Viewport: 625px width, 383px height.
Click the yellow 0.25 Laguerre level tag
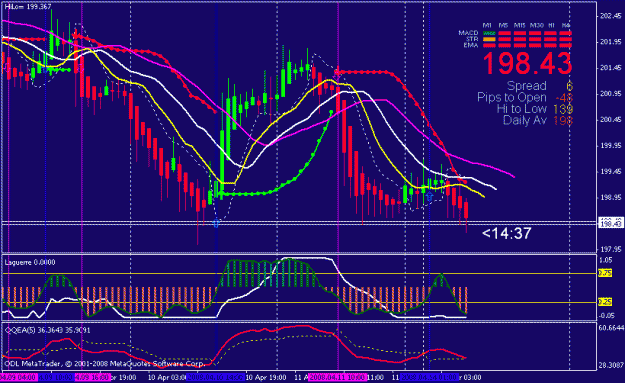605,302
